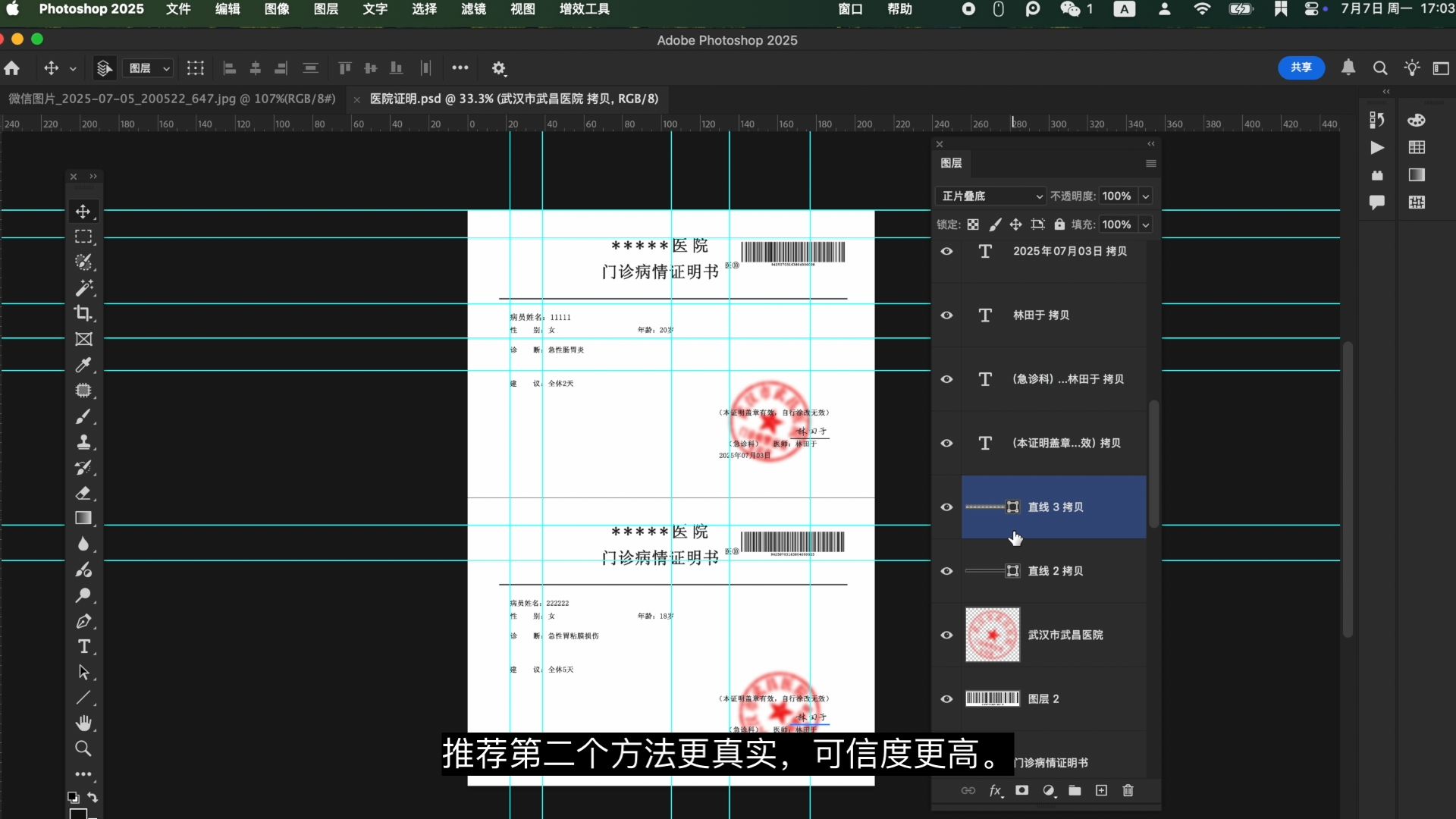The width and height of the screenshot is (1456, 819).
Task: Open the 窗口 menu
Action: [x=851, y=9]
